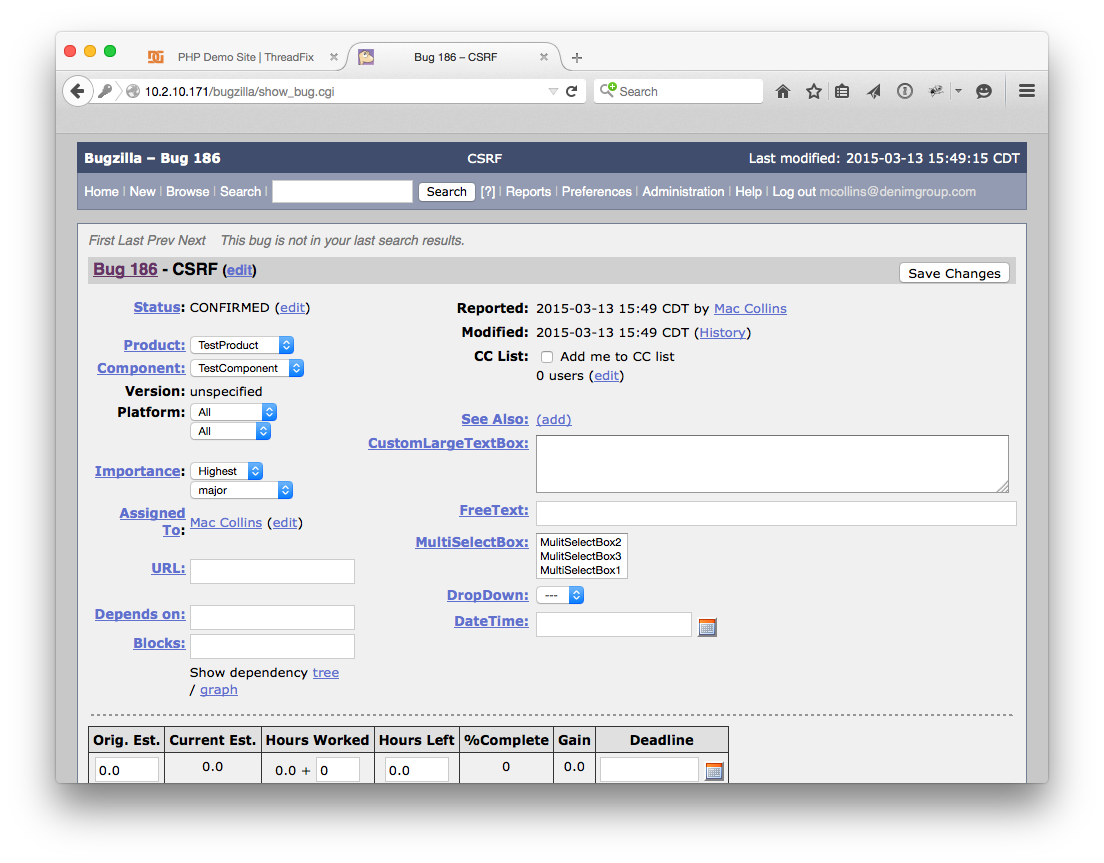The image size is (1104, 863).
Task: Open New in Bugzilla navigation
Action: coord(142,191)
